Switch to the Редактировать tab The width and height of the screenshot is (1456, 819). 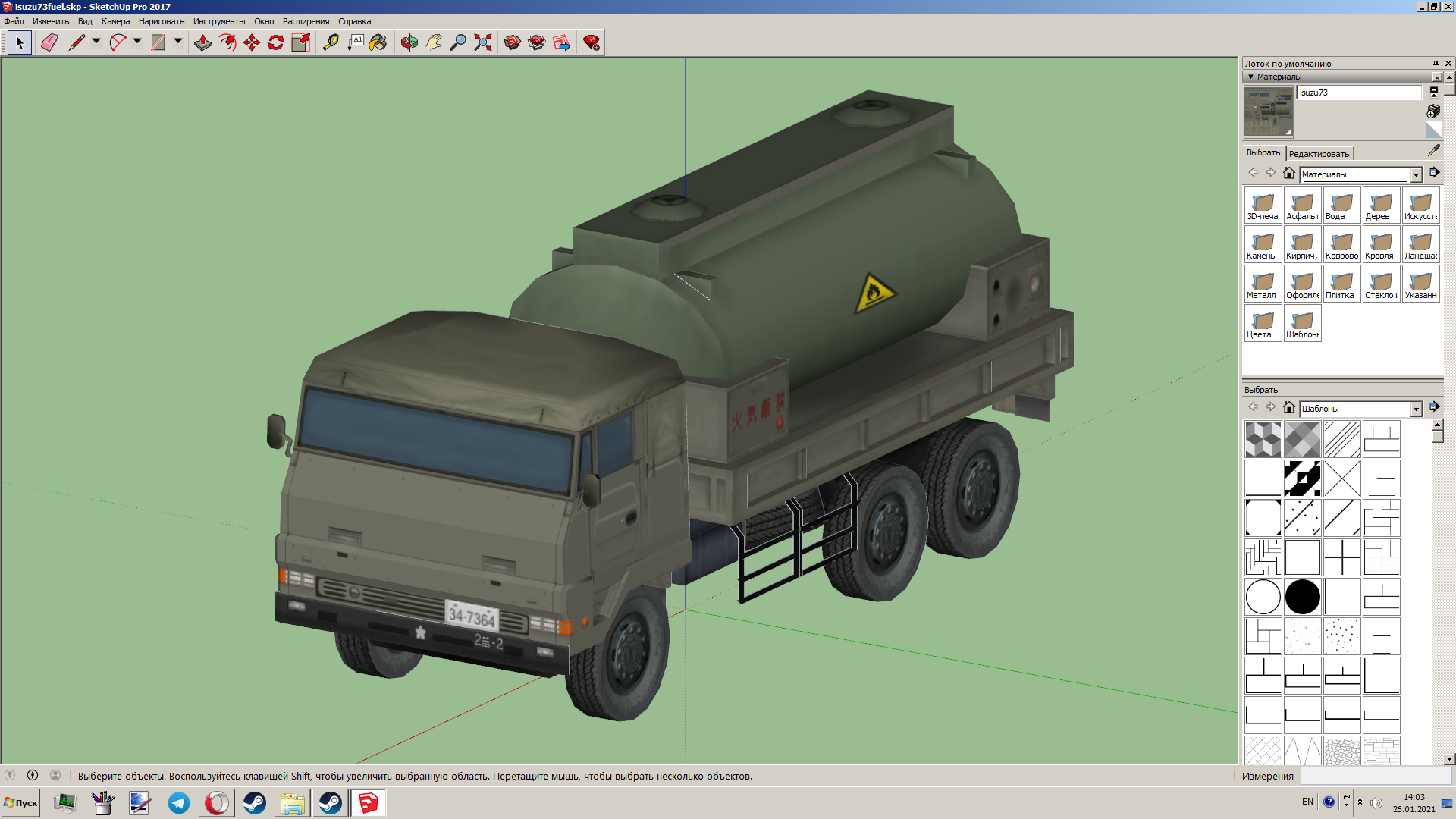pos(1319,154)
